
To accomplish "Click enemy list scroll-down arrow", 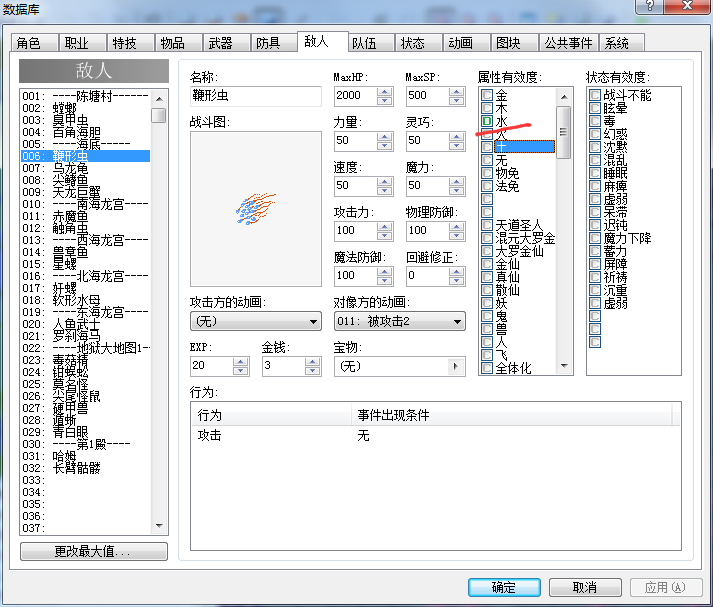I will [159, 526].
